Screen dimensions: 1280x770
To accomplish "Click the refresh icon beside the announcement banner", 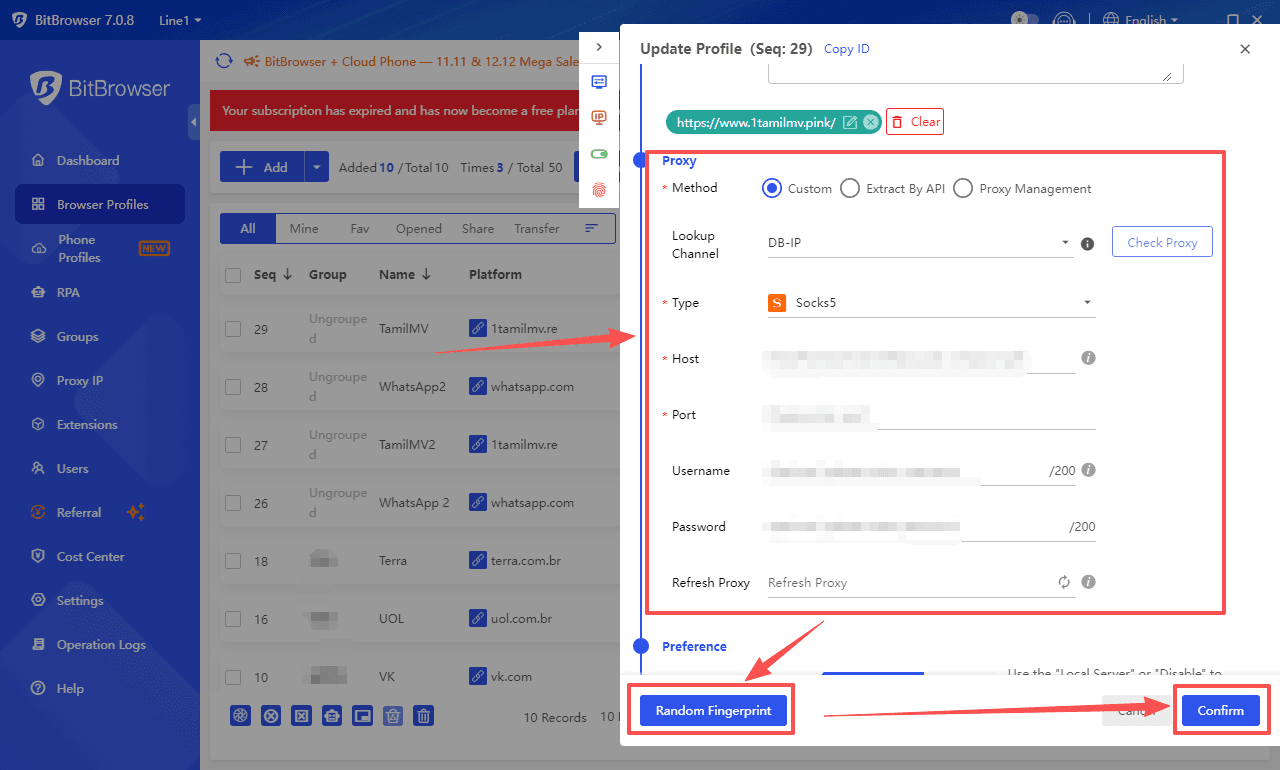I will coord(224,61).
